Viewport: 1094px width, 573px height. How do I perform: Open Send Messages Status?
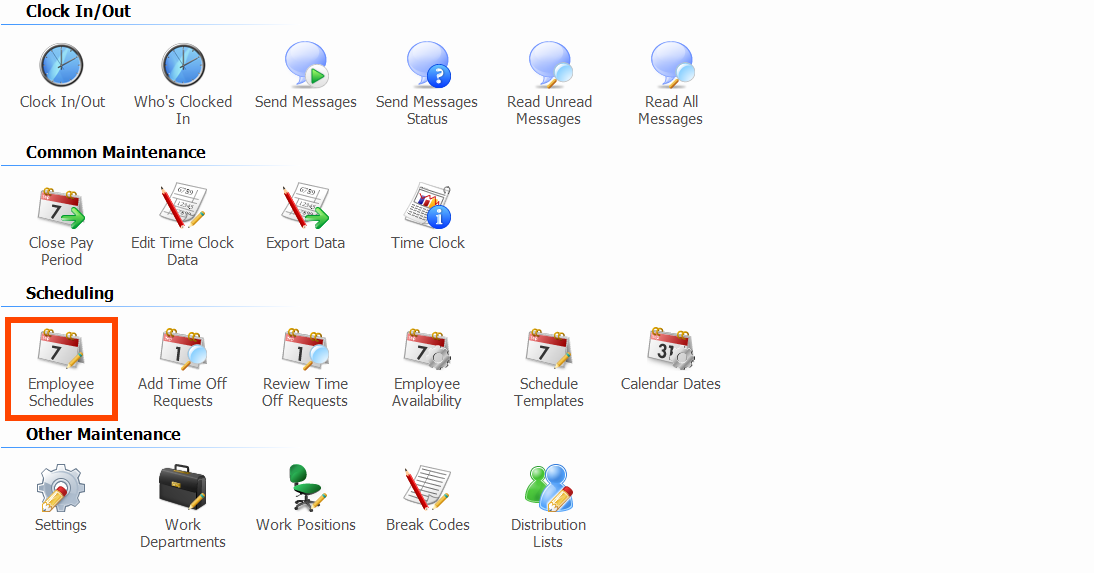pyautogui.click(x=427, y=66)
